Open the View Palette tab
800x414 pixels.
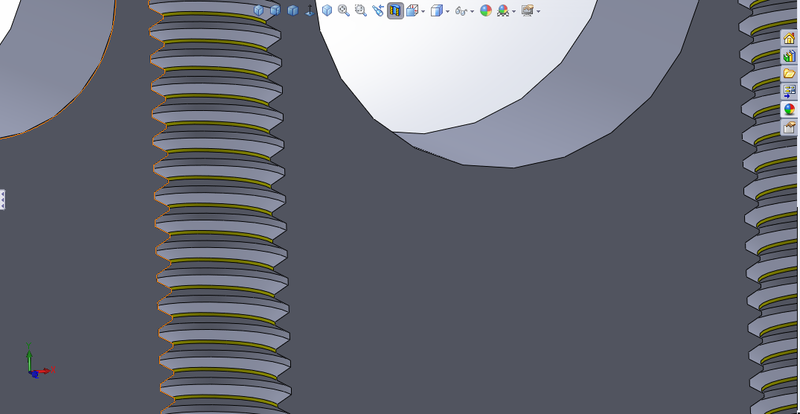pyautogui.click(x=789, y=92)
